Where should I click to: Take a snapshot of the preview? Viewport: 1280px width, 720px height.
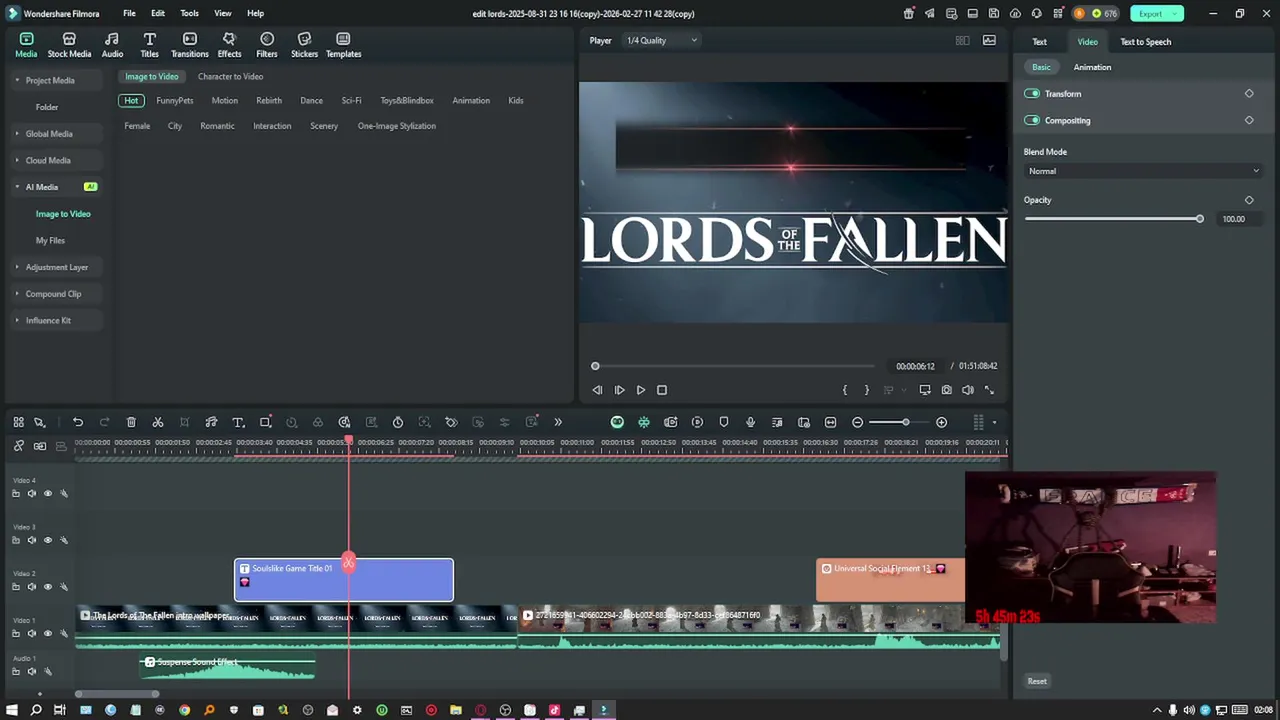pyautogui.click(x=946, y=390)
